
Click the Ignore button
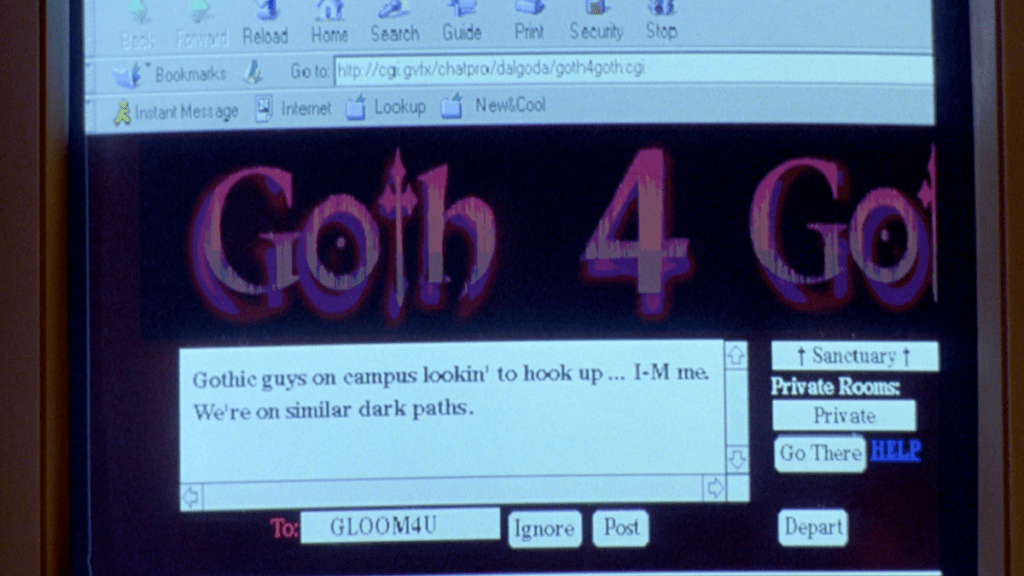click(545, 529)
